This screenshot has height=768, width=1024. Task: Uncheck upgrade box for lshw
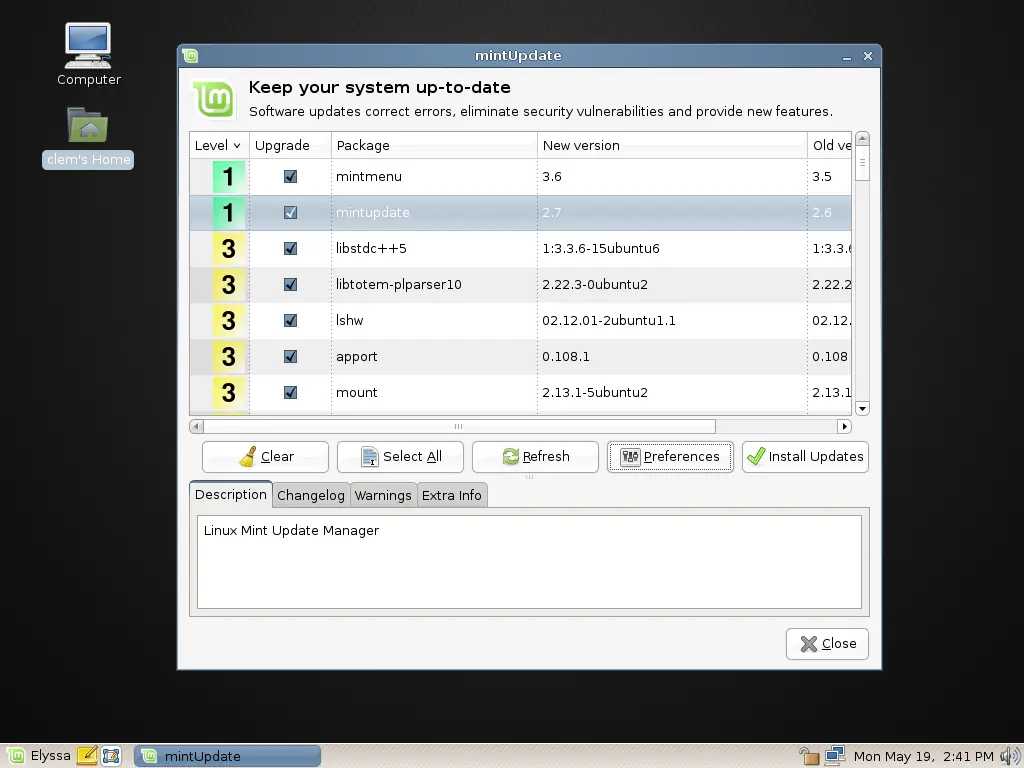290,320
